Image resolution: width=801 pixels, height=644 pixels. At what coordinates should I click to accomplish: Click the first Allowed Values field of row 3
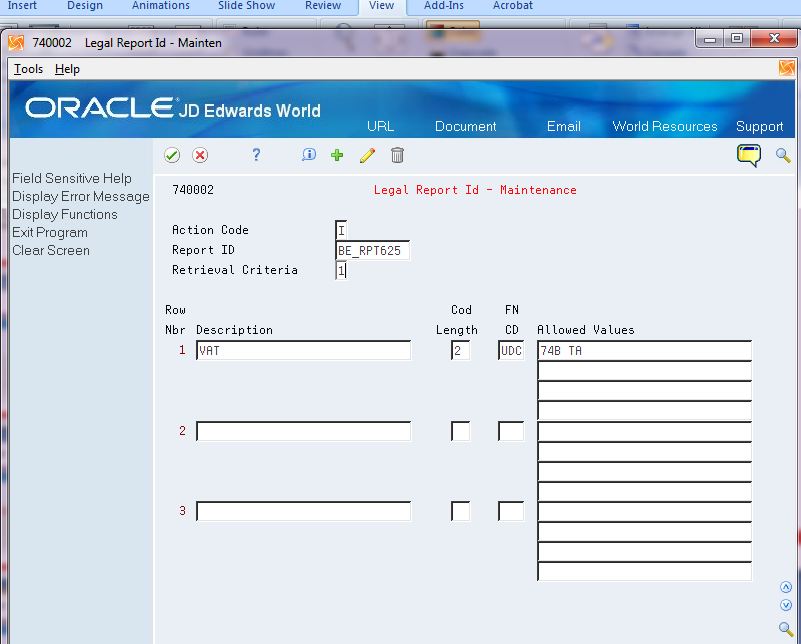click(x=645, y=512)
